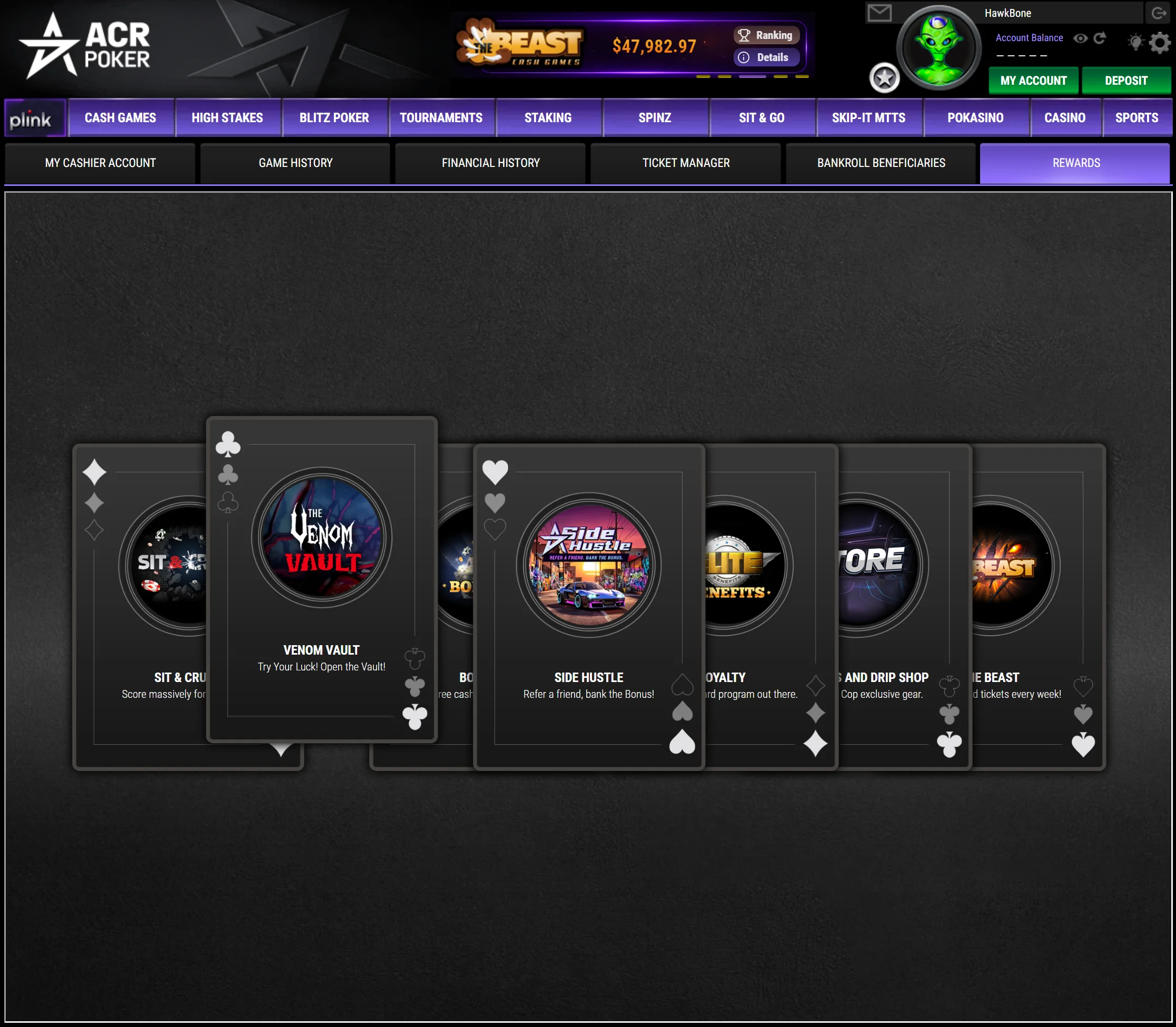Open GAME HISTORY section
Screen dimensions: 1176x1027
296,163
